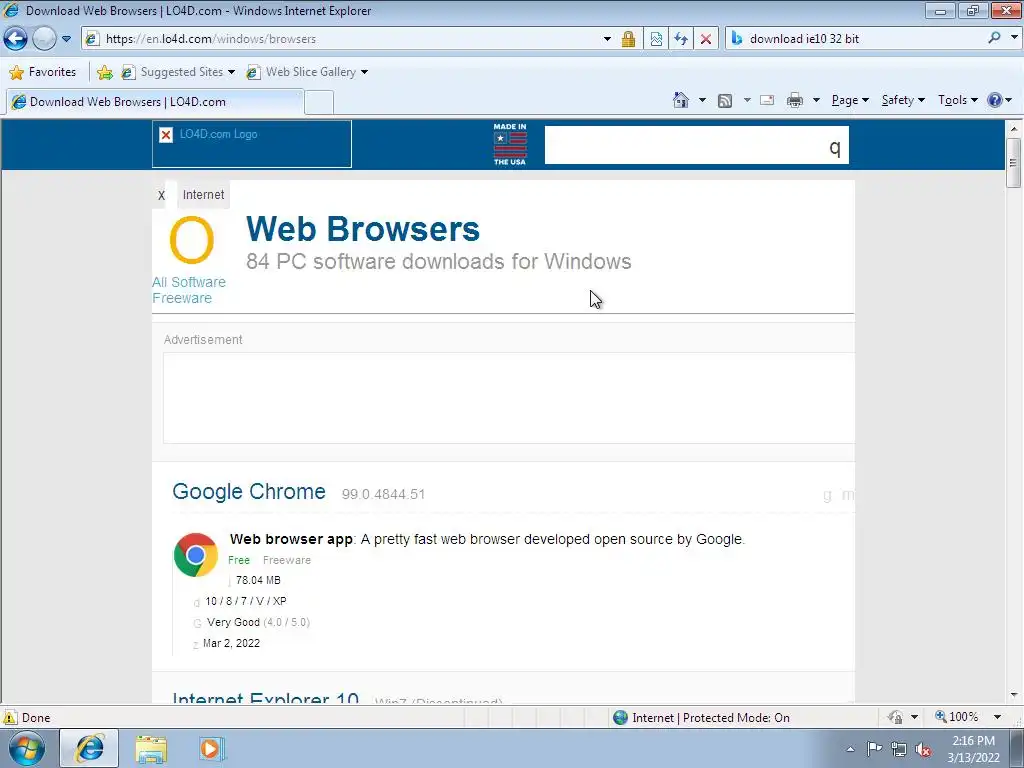Image resolution: width=1024 pixels, height=768 pixels.
Task: Open Web Slice Gallery link
Action: pos(306,72)
